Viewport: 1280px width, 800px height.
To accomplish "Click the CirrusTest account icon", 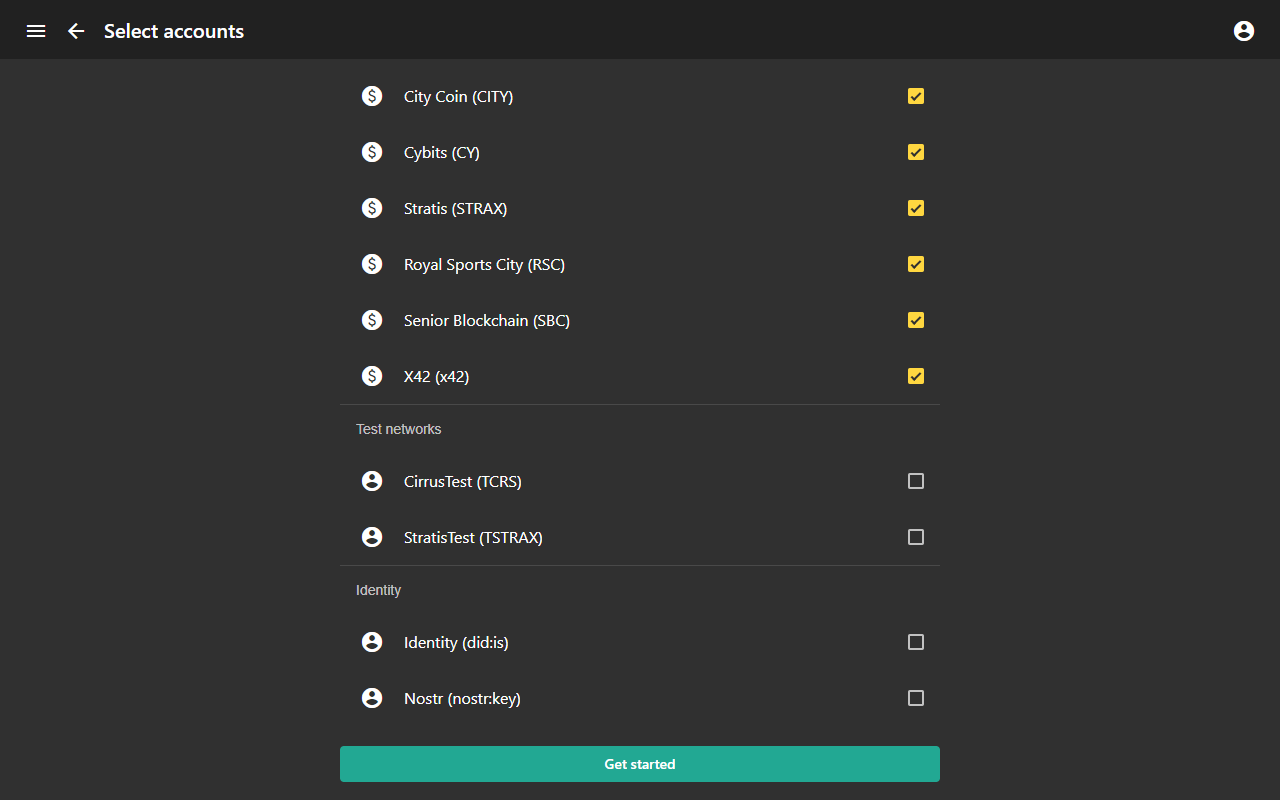I will pos(372,481).
